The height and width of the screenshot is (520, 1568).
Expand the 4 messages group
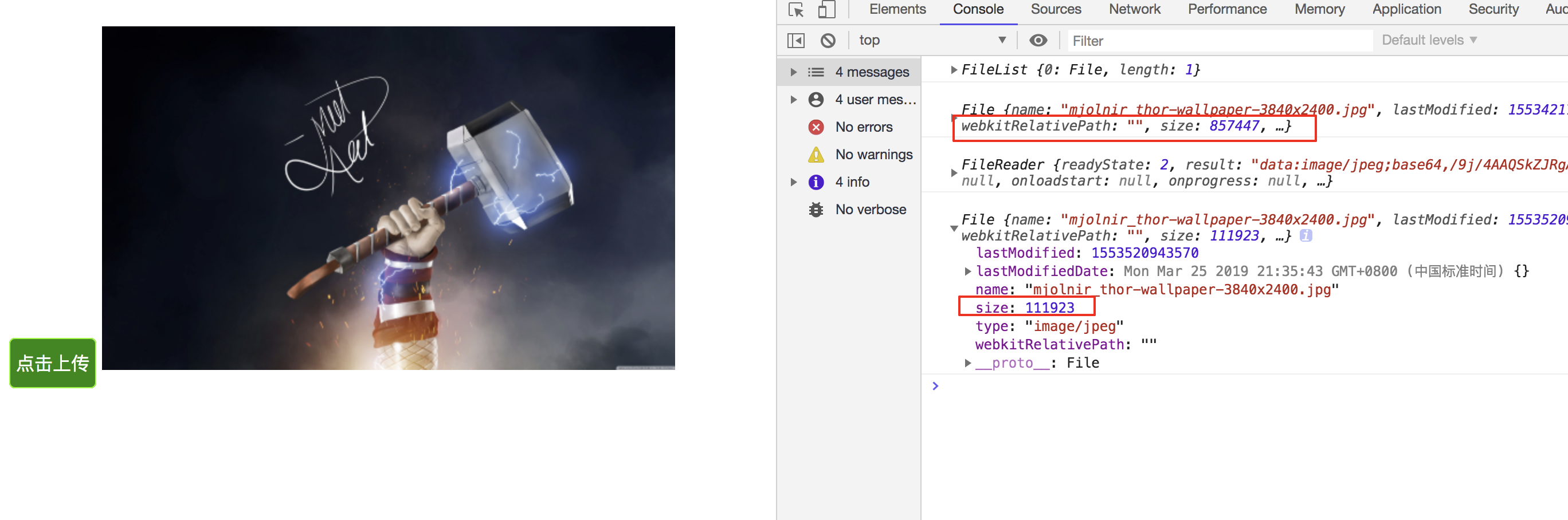point(793,72)
